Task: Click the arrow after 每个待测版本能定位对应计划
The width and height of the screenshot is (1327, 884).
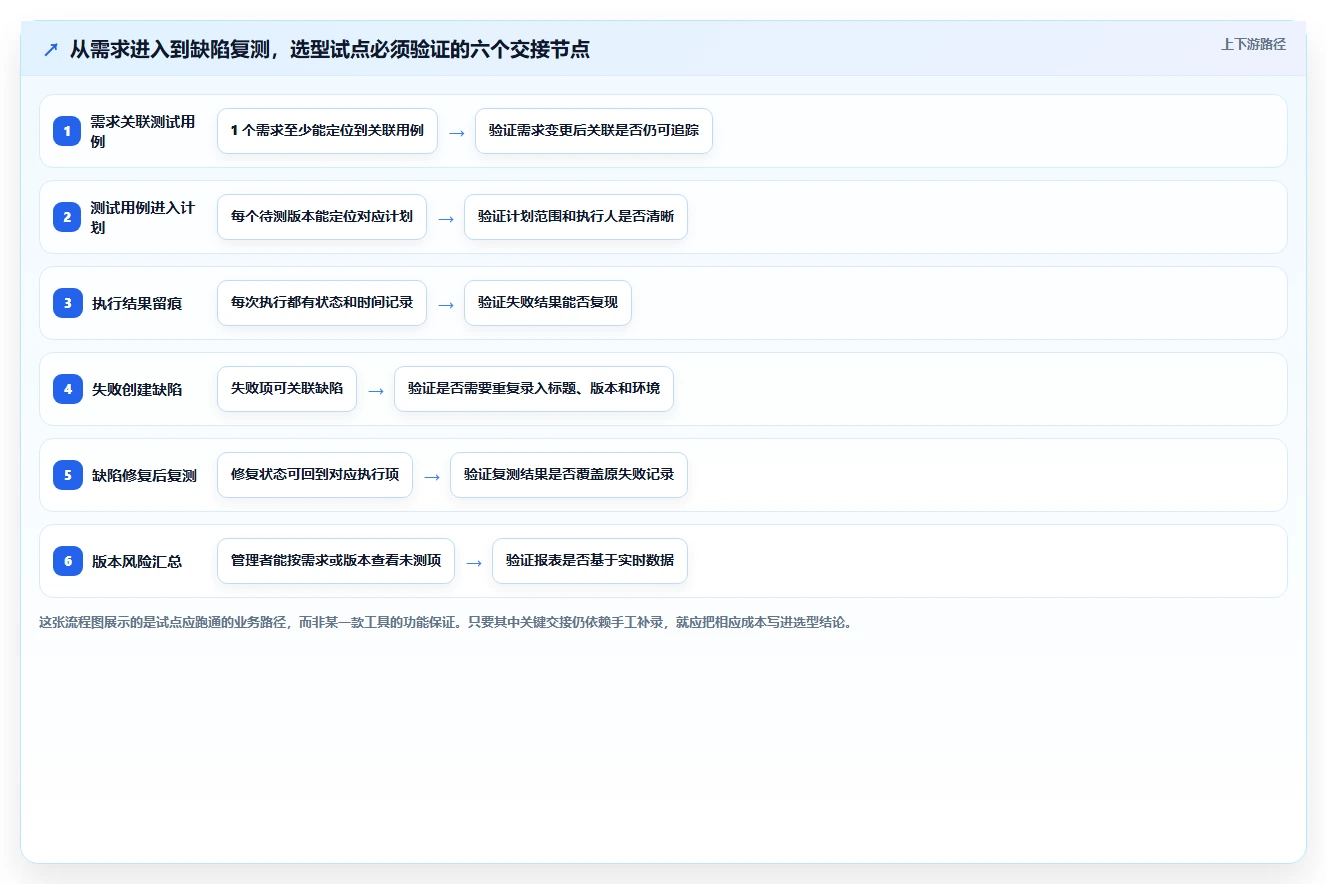Action: [446, 218]
